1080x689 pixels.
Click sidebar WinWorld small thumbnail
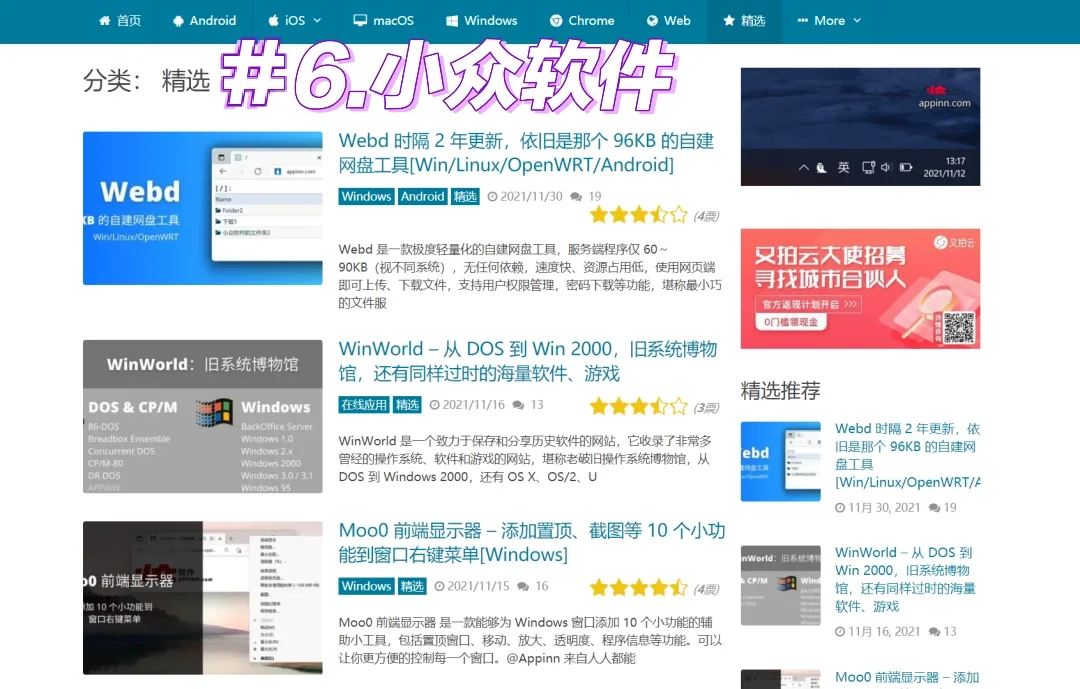(780, 586)
